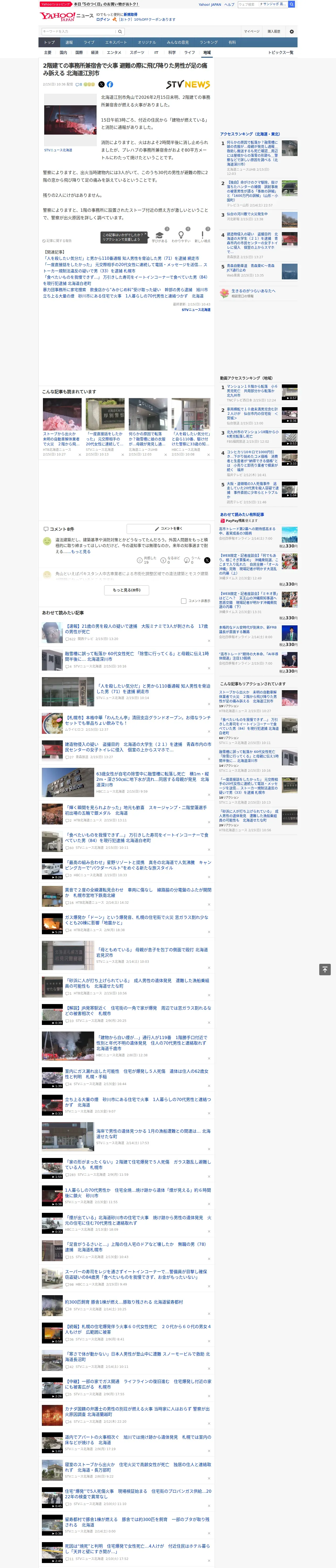Click 記事に関する報告 report icon link
Screen dimensions: 336x1568
(57, 240)
